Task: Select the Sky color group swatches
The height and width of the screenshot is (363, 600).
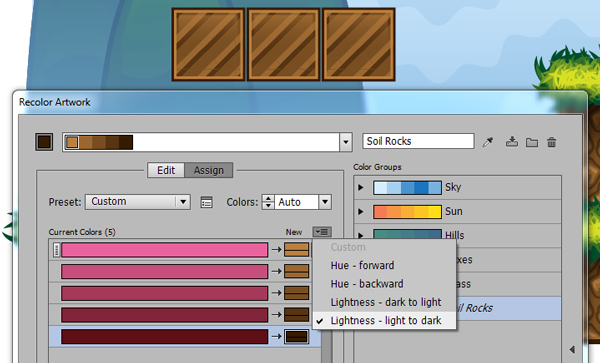Action: (407, 188)
